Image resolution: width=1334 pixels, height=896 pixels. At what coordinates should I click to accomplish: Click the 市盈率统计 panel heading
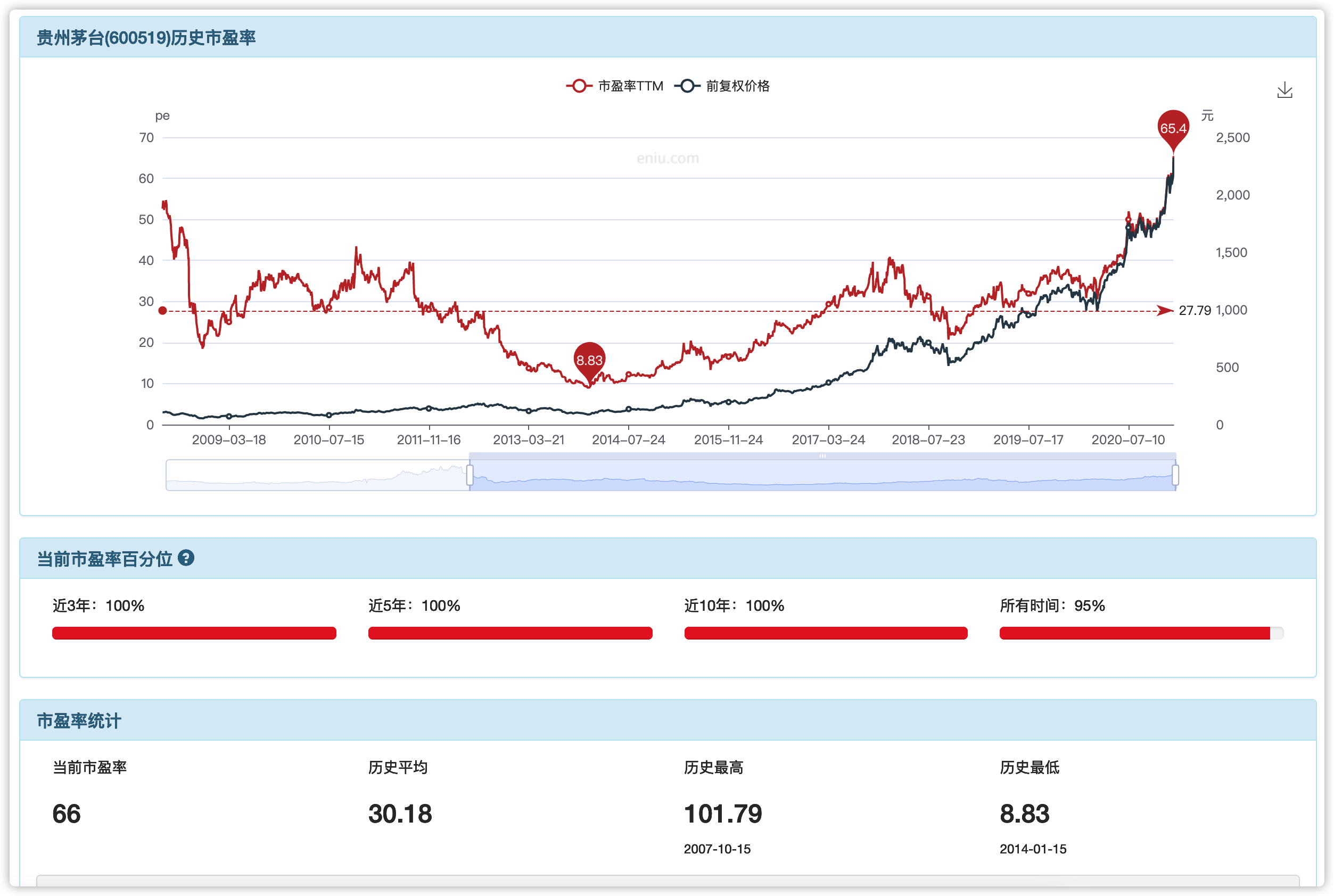79,720
